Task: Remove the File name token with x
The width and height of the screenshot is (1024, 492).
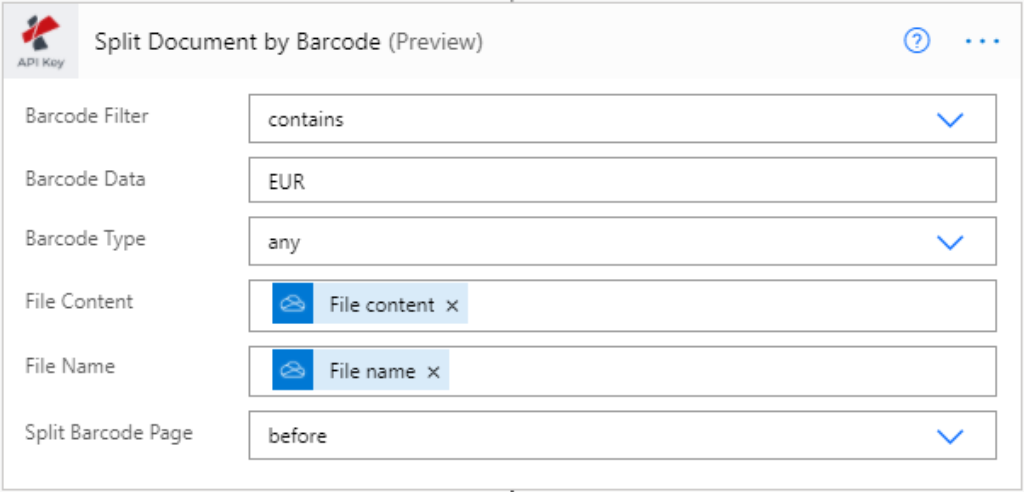Action: [x=434, y=372]
